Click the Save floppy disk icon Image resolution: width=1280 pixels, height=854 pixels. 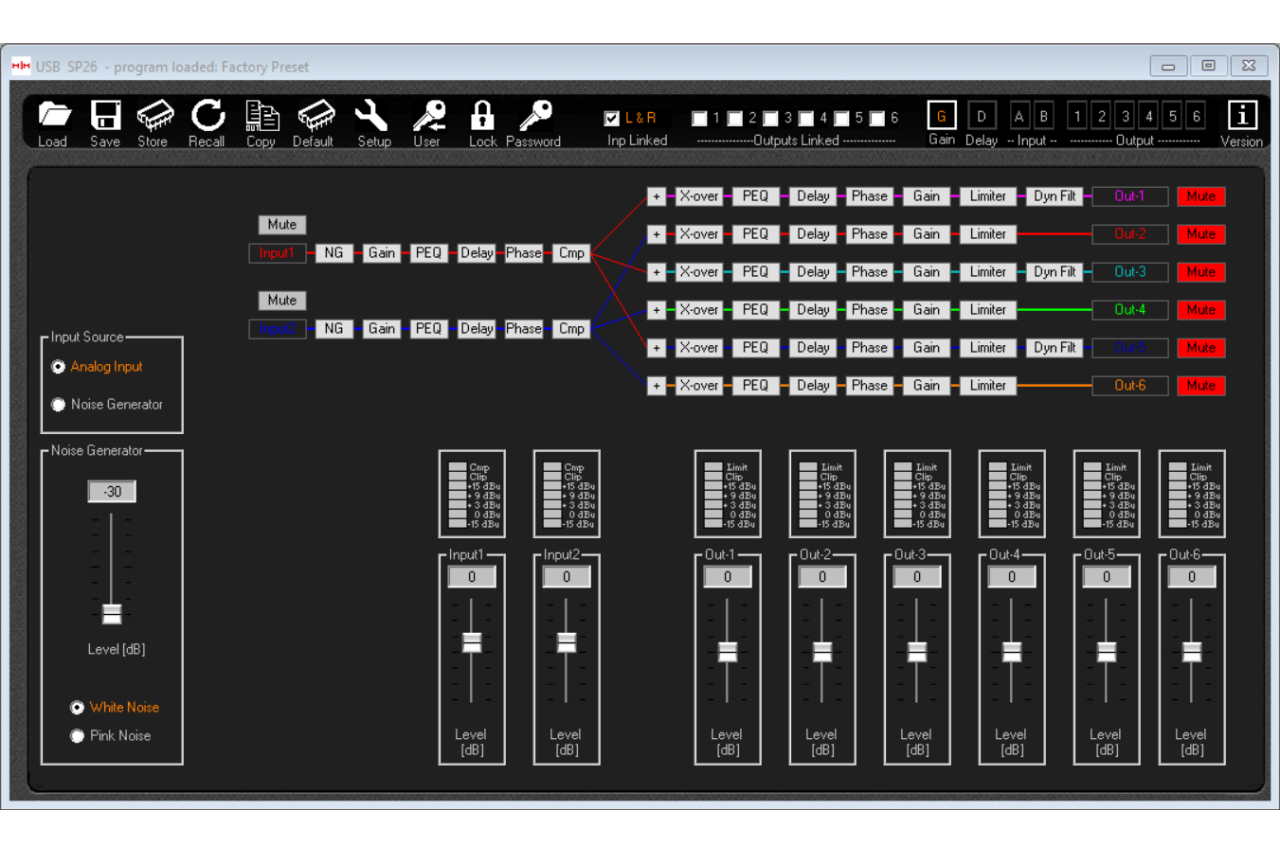pyautogui.click(x=105, y=117)
